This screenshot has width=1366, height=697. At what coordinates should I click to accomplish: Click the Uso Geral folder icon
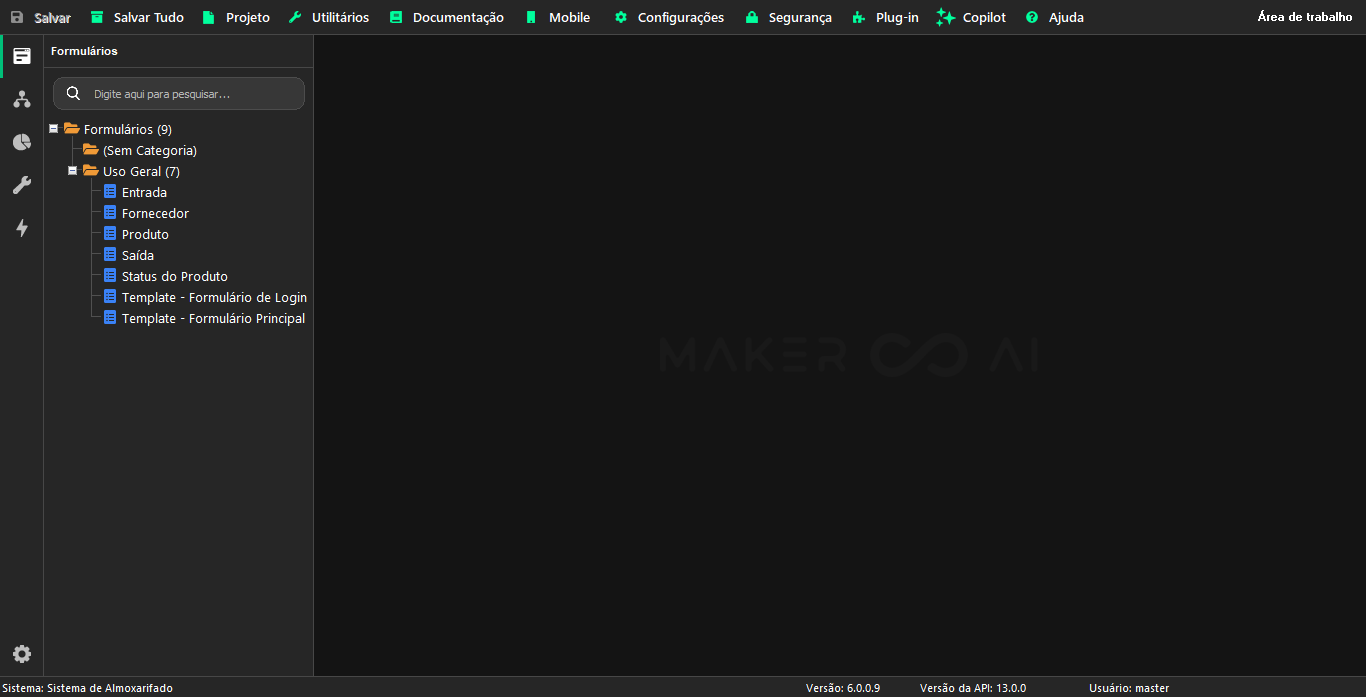pos(90,171)
